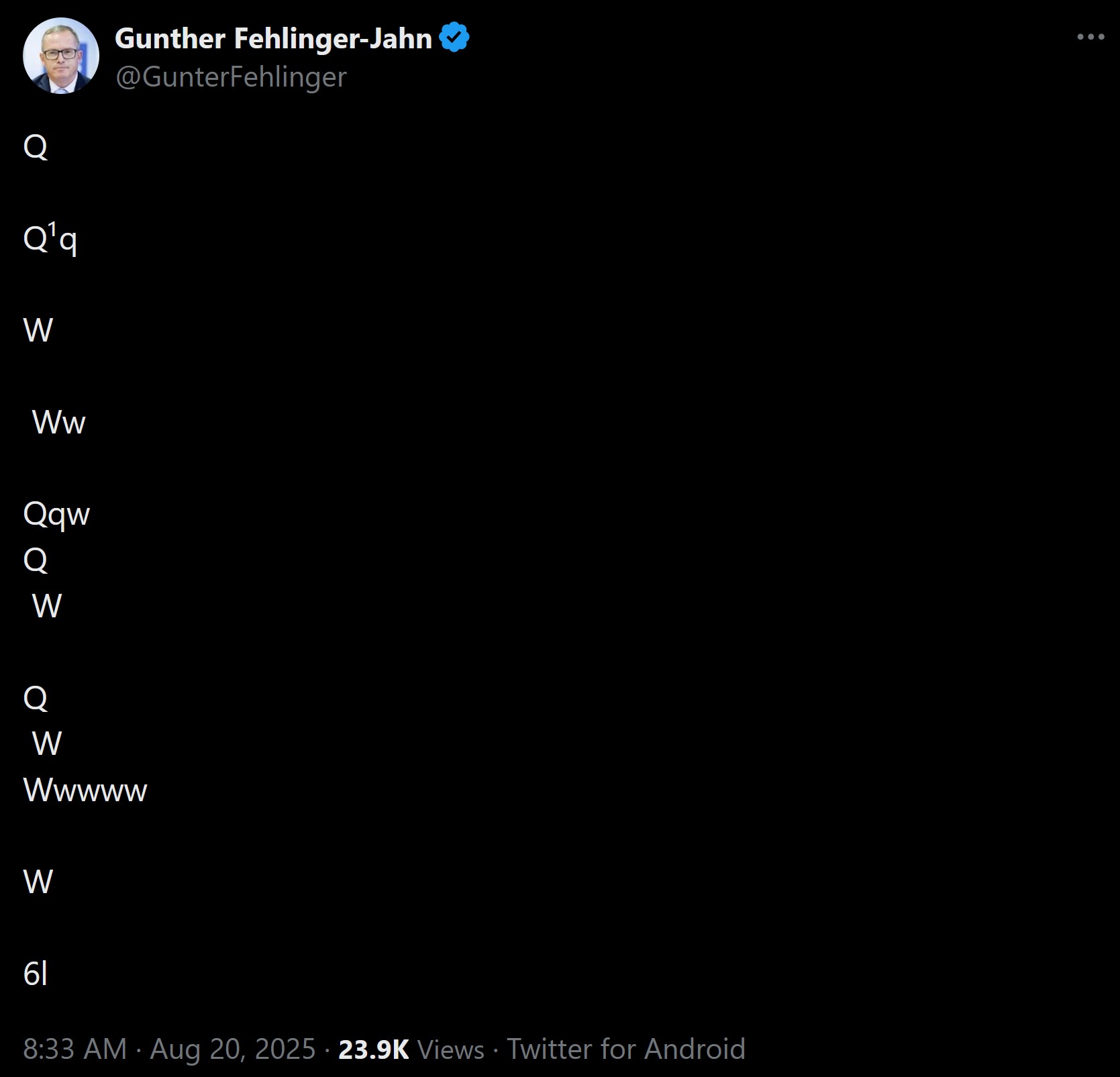Open Gunther Fehlinger-Jahn's profile picture
1120x1077 pixels.
[61, 56]
